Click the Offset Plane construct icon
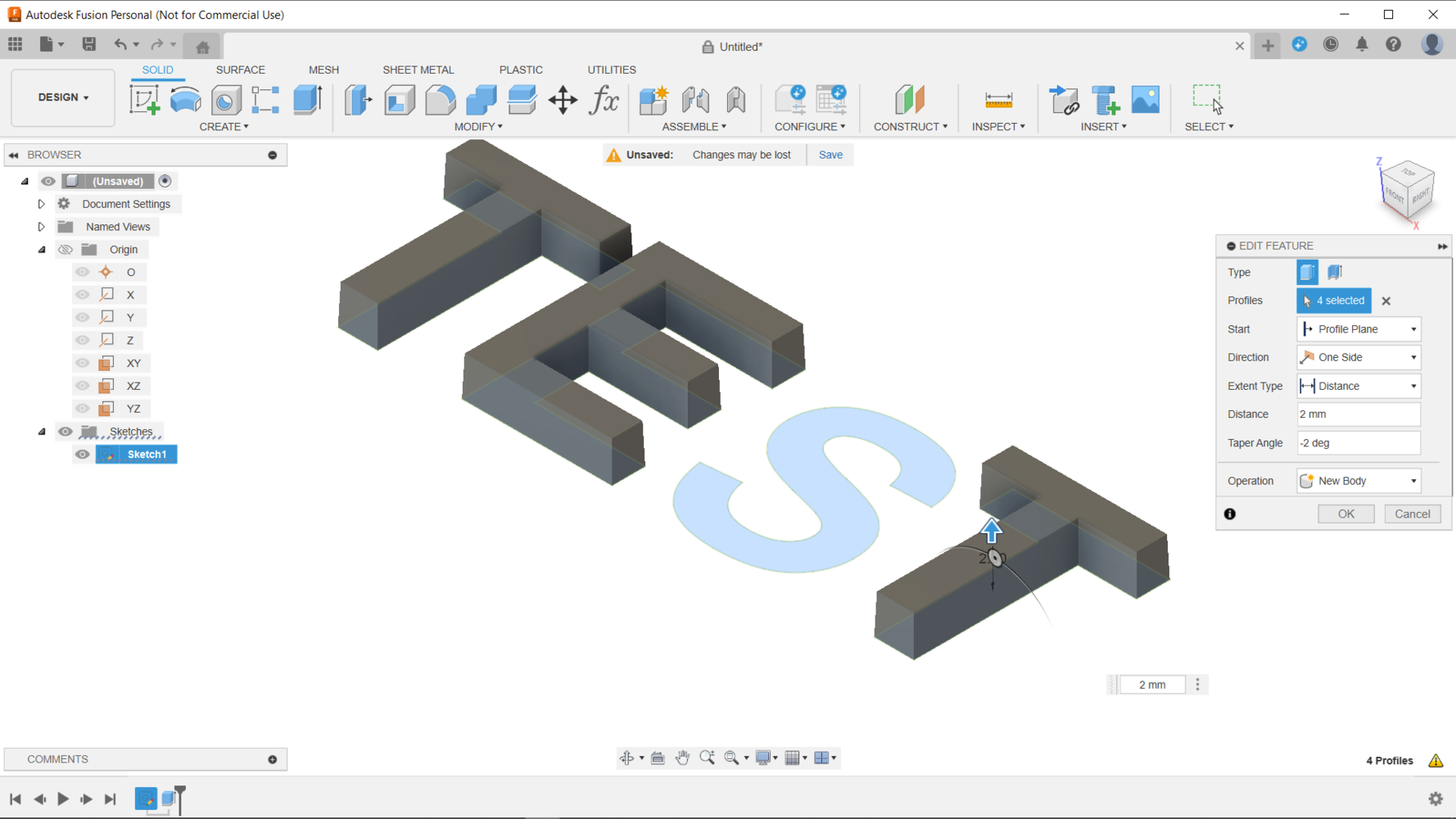 coord(909,100)
